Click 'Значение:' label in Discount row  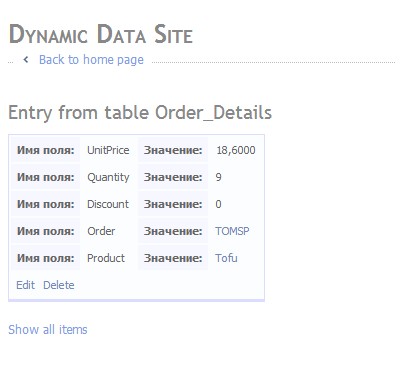tap(173, 204)
